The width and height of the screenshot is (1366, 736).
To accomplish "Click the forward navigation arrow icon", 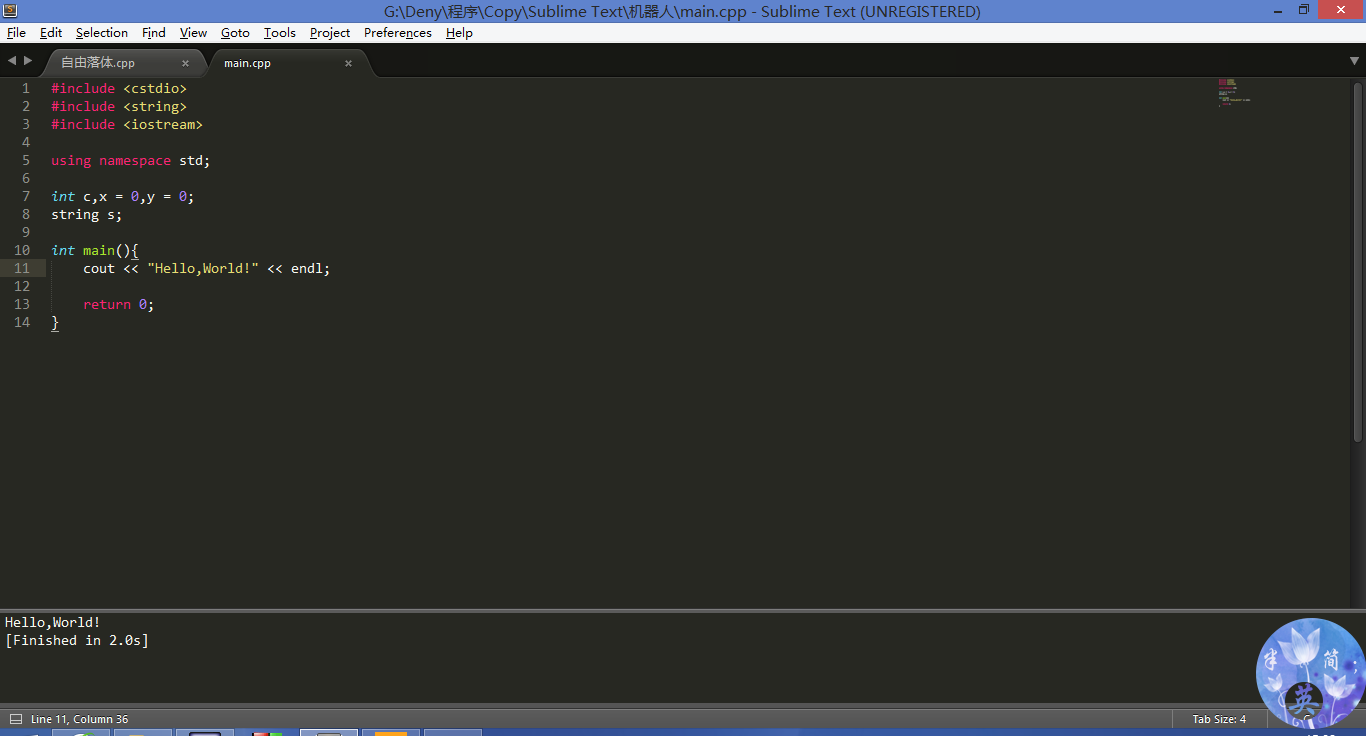I will (27, 60).
